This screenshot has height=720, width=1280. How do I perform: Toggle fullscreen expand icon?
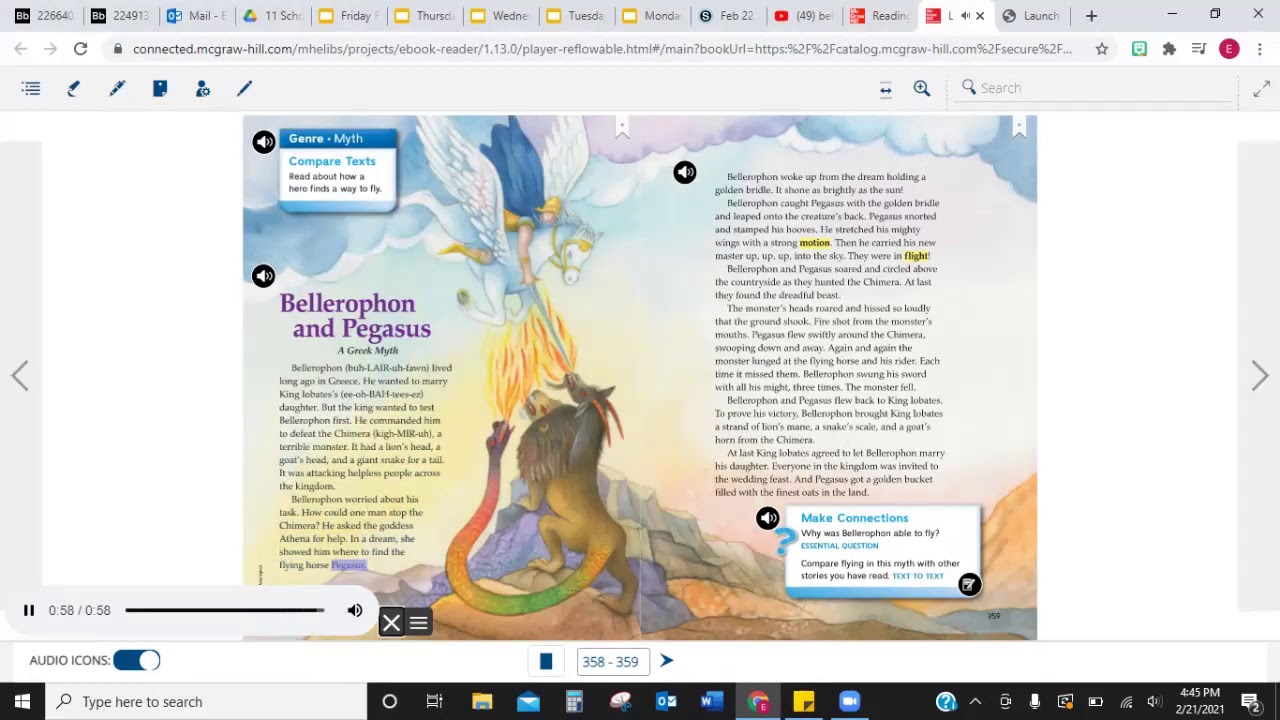coord(1261,89)
